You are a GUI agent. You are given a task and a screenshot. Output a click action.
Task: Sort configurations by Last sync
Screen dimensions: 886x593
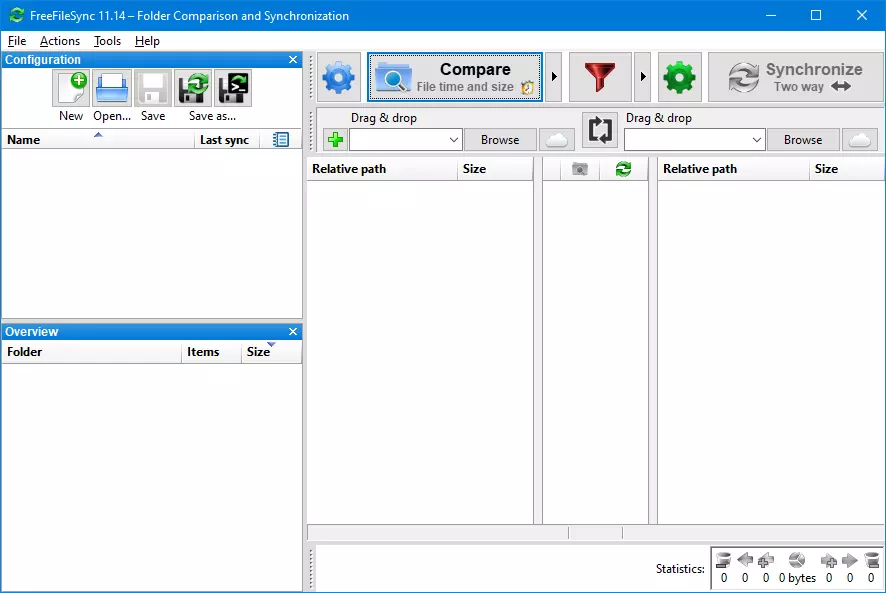tap(227, 140)
